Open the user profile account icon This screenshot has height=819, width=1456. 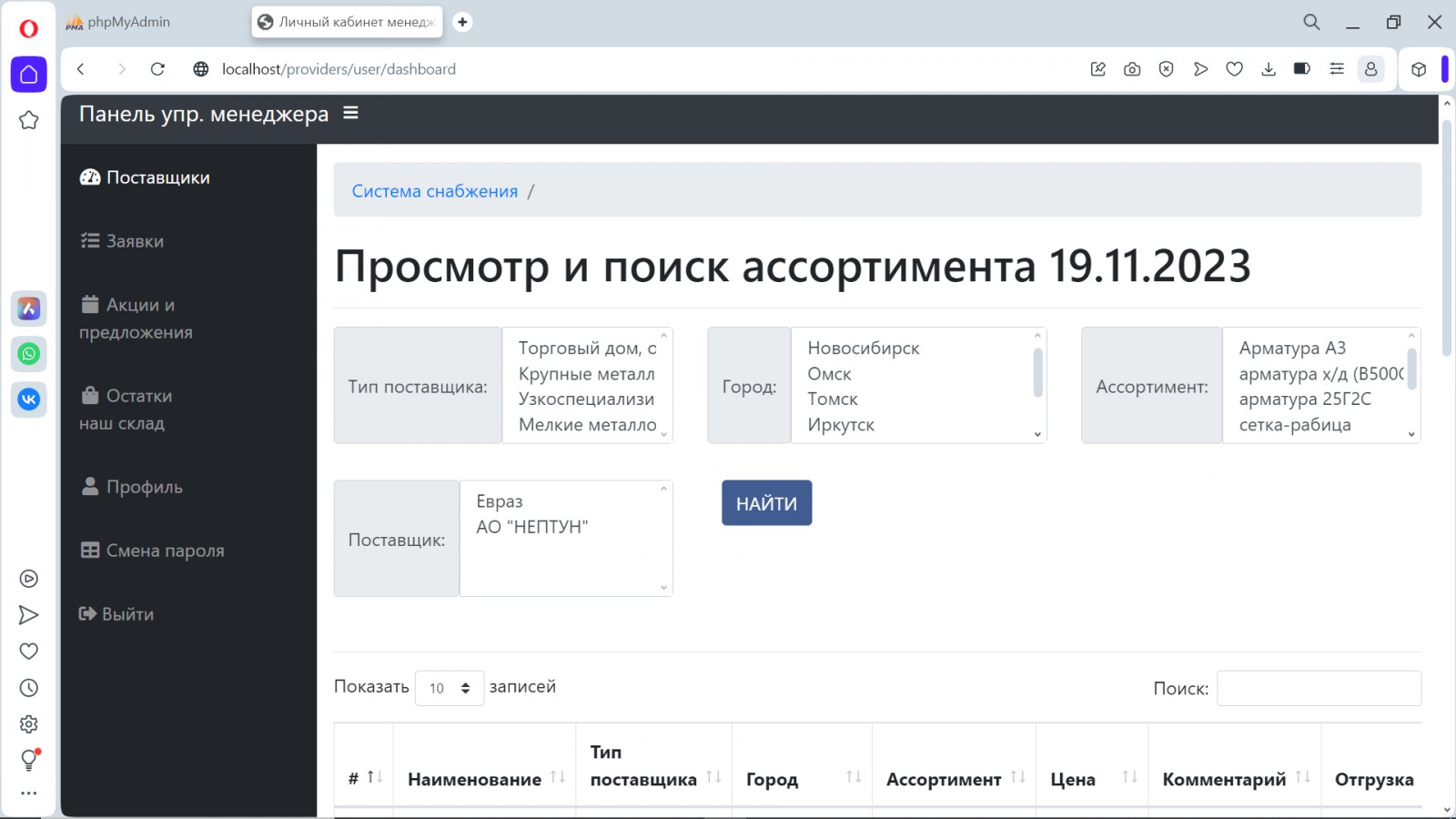point(1370,69)
